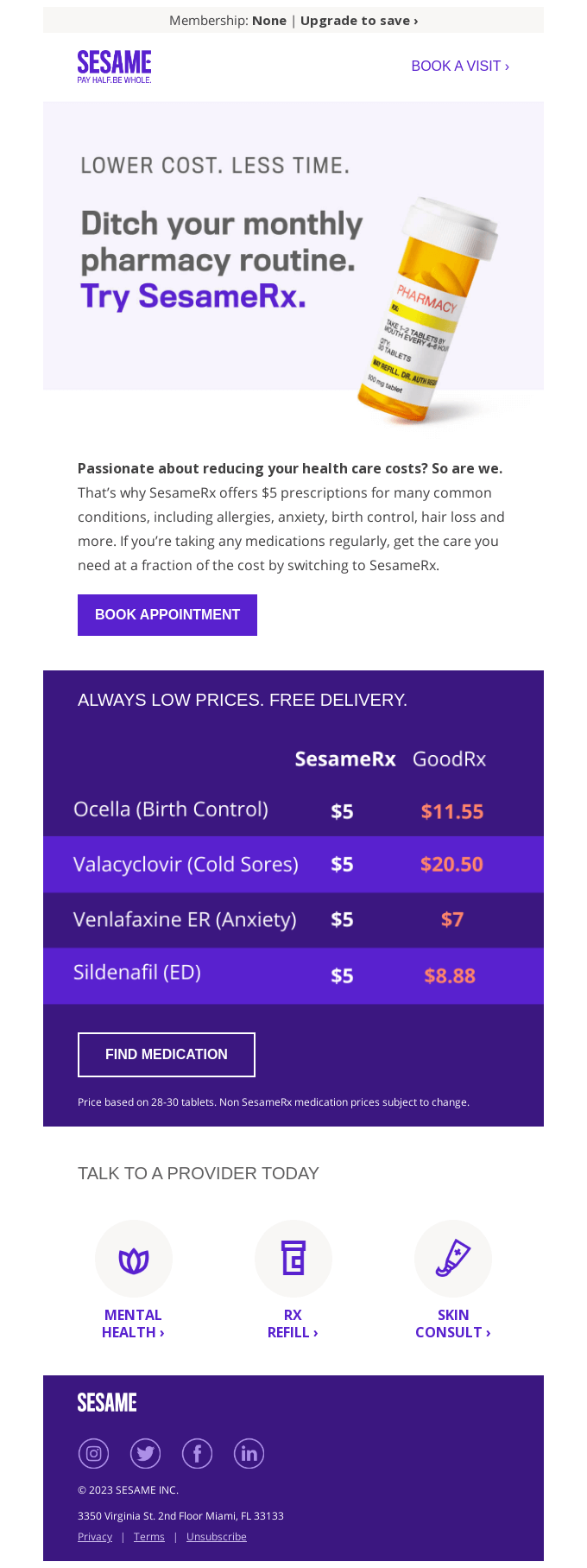Open the Book a Visit link
Image resolution: width=587 pixels, height=1568 pixels.
(x=460, y=66)
